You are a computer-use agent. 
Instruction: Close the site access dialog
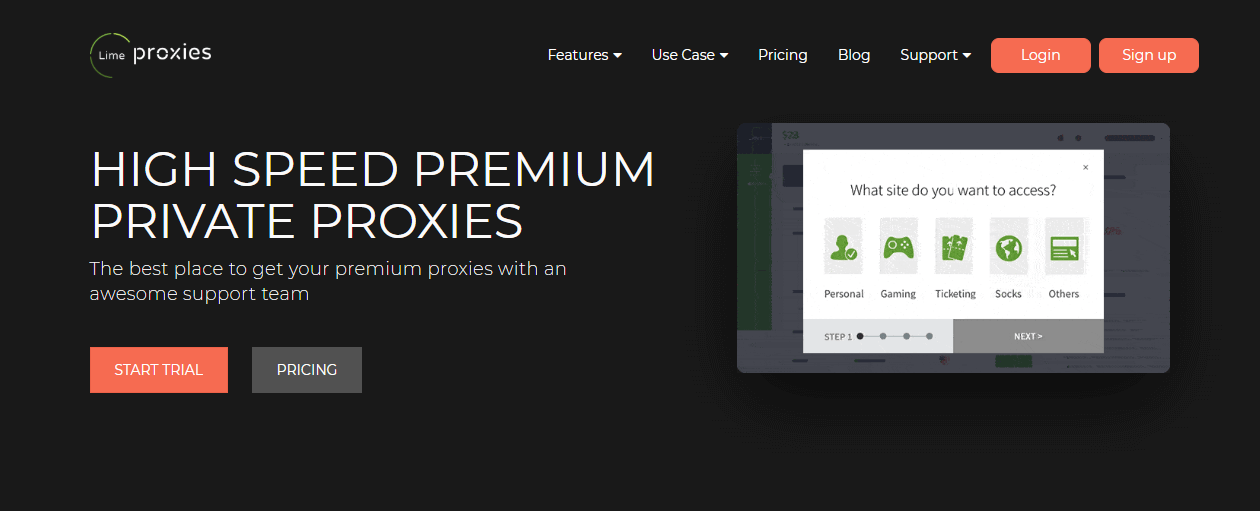coord(1086,167)
